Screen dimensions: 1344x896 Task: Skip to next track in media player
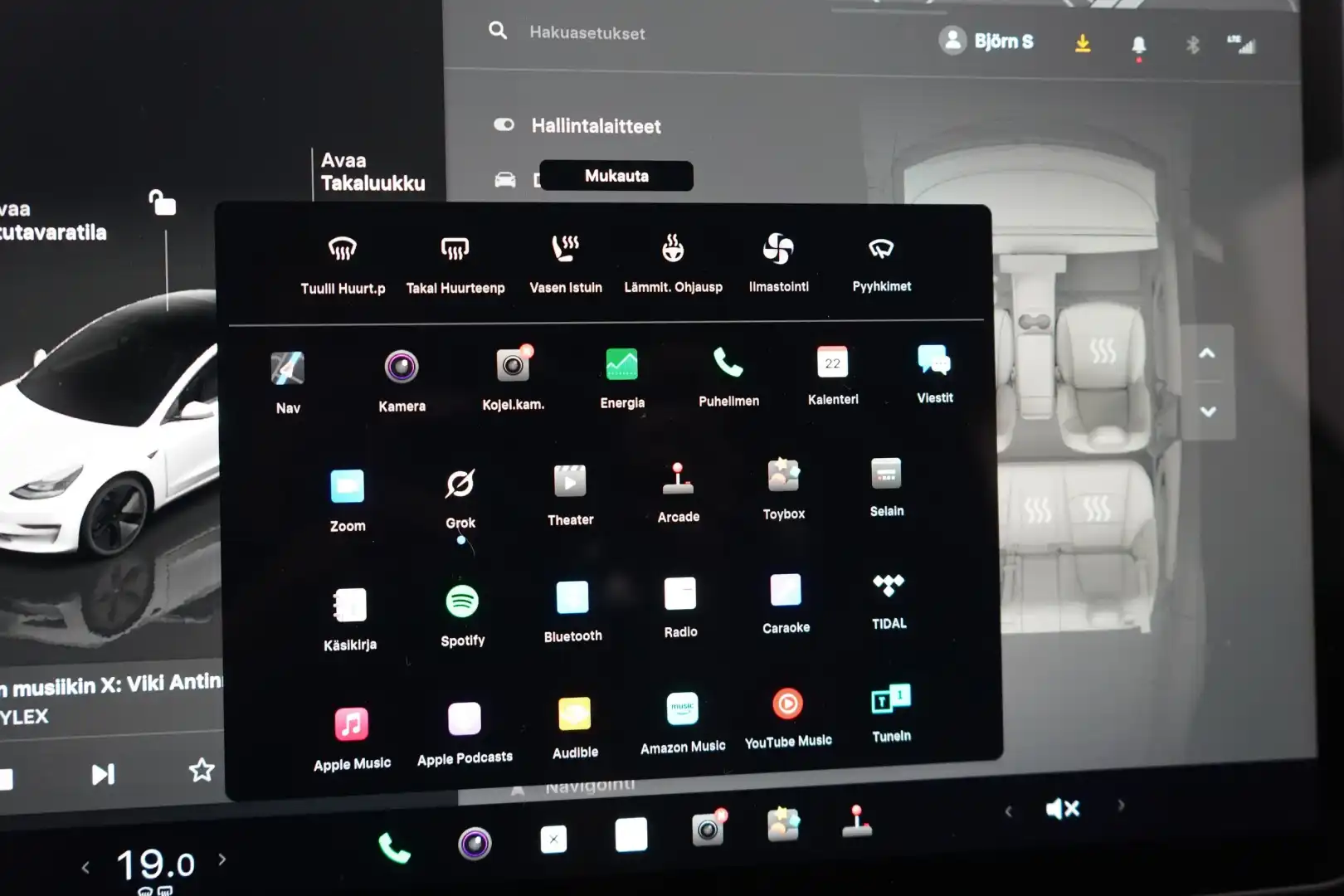[x=103, y=775]
